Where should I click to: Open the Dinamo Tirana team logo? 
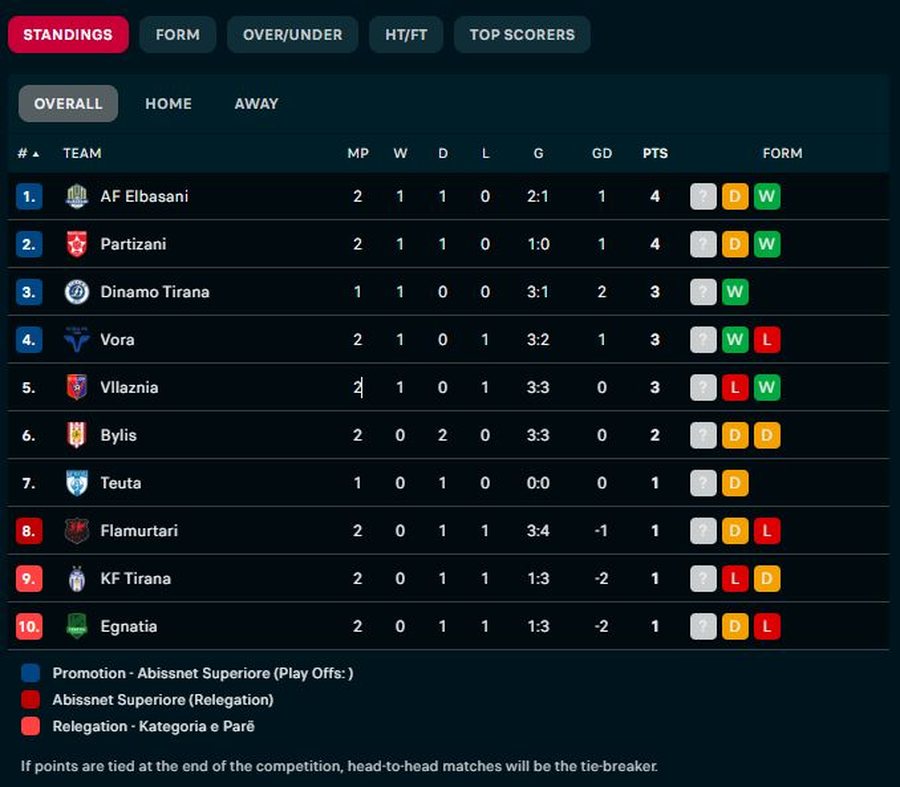point(77,292)
